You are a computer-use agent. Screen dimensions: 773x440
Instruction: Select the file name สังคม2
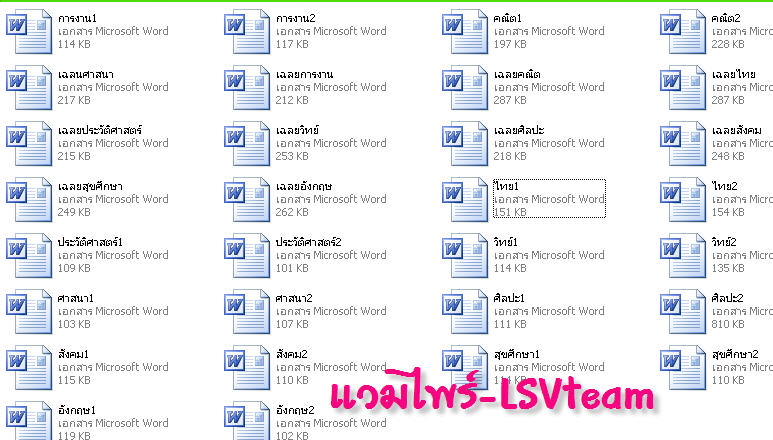pyautogui.click(x=291, y=353)
